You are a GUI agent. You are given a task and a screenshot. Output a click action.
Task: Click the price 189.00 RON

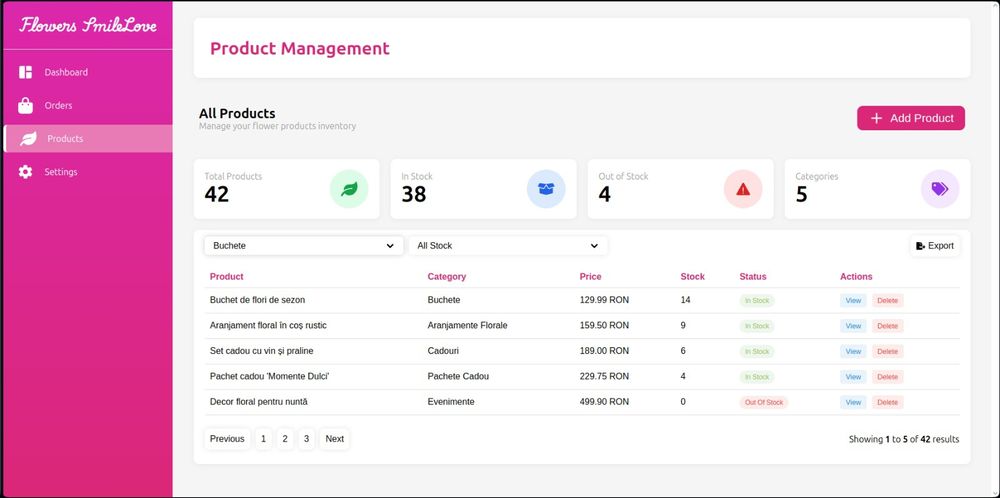point(604,351)
